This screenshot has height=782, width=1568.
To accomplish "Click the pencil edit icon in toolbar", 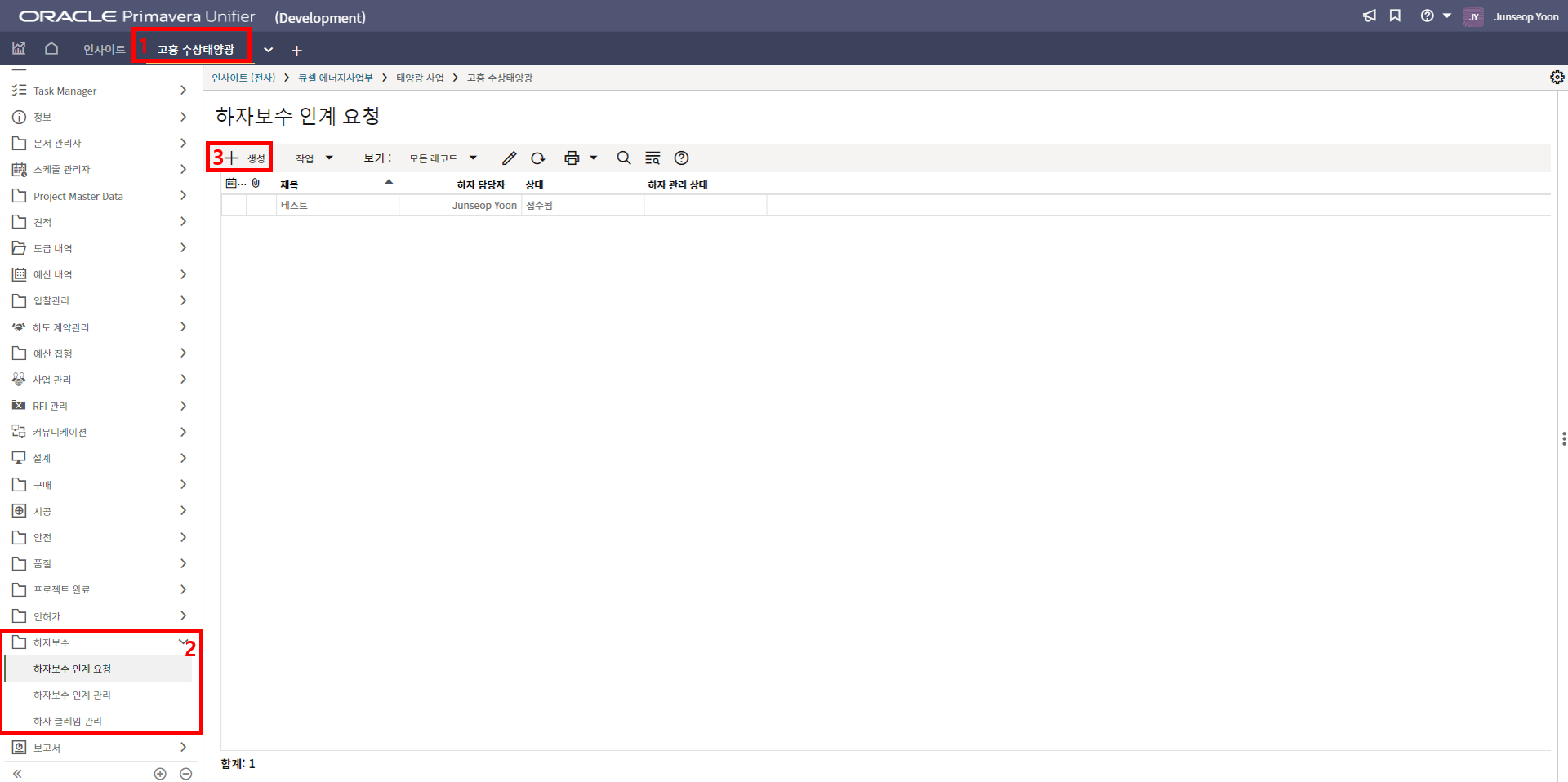I will tap(509, 158).
